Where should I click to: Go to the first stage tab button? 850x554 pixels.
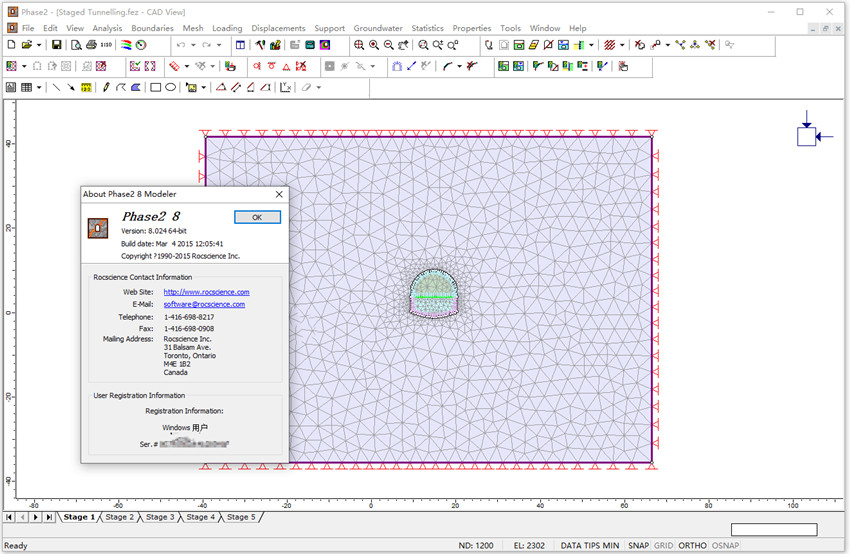[9, 517]
